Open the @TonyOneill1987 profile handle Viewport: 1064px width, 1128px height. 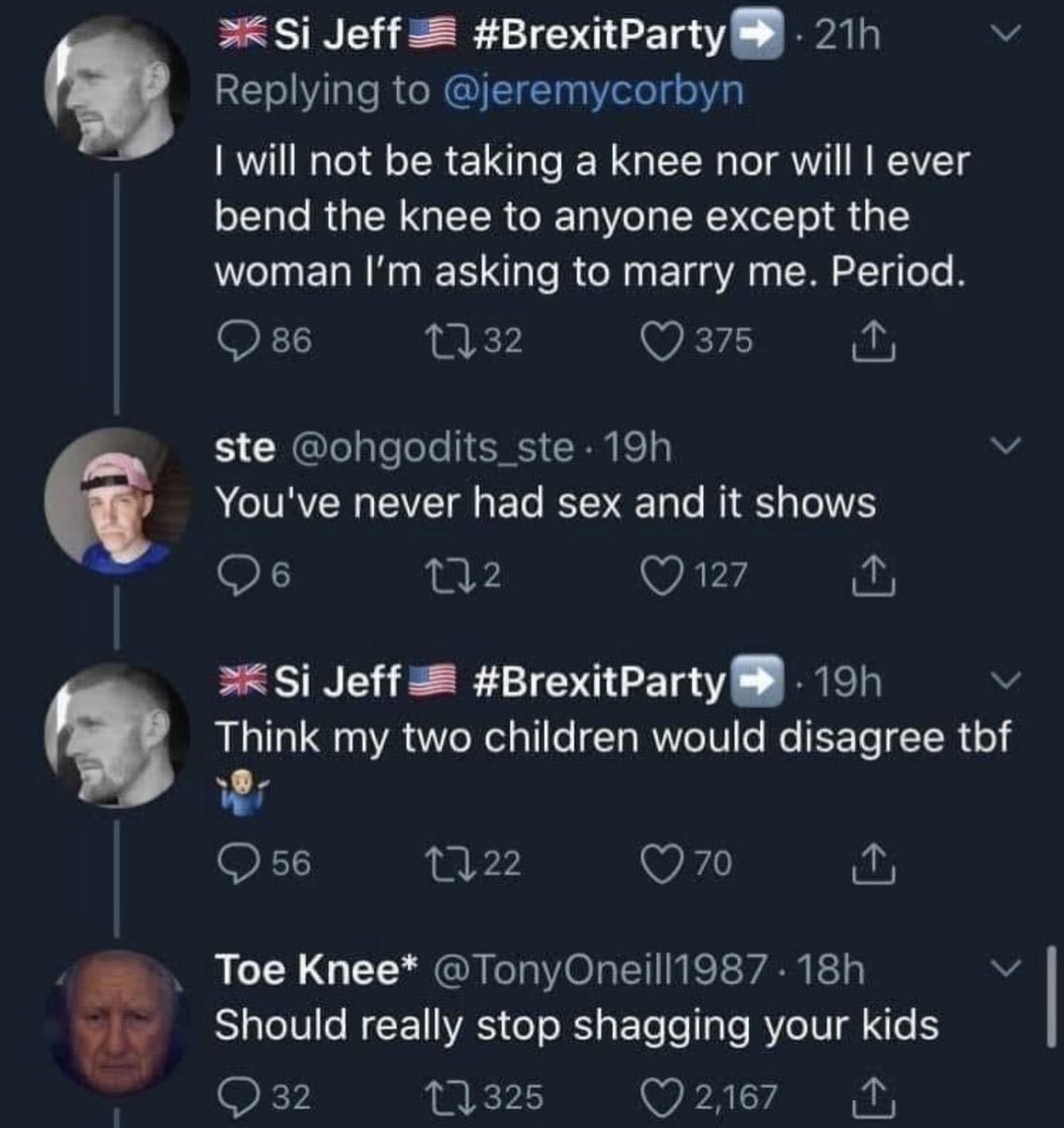(598, 970)
